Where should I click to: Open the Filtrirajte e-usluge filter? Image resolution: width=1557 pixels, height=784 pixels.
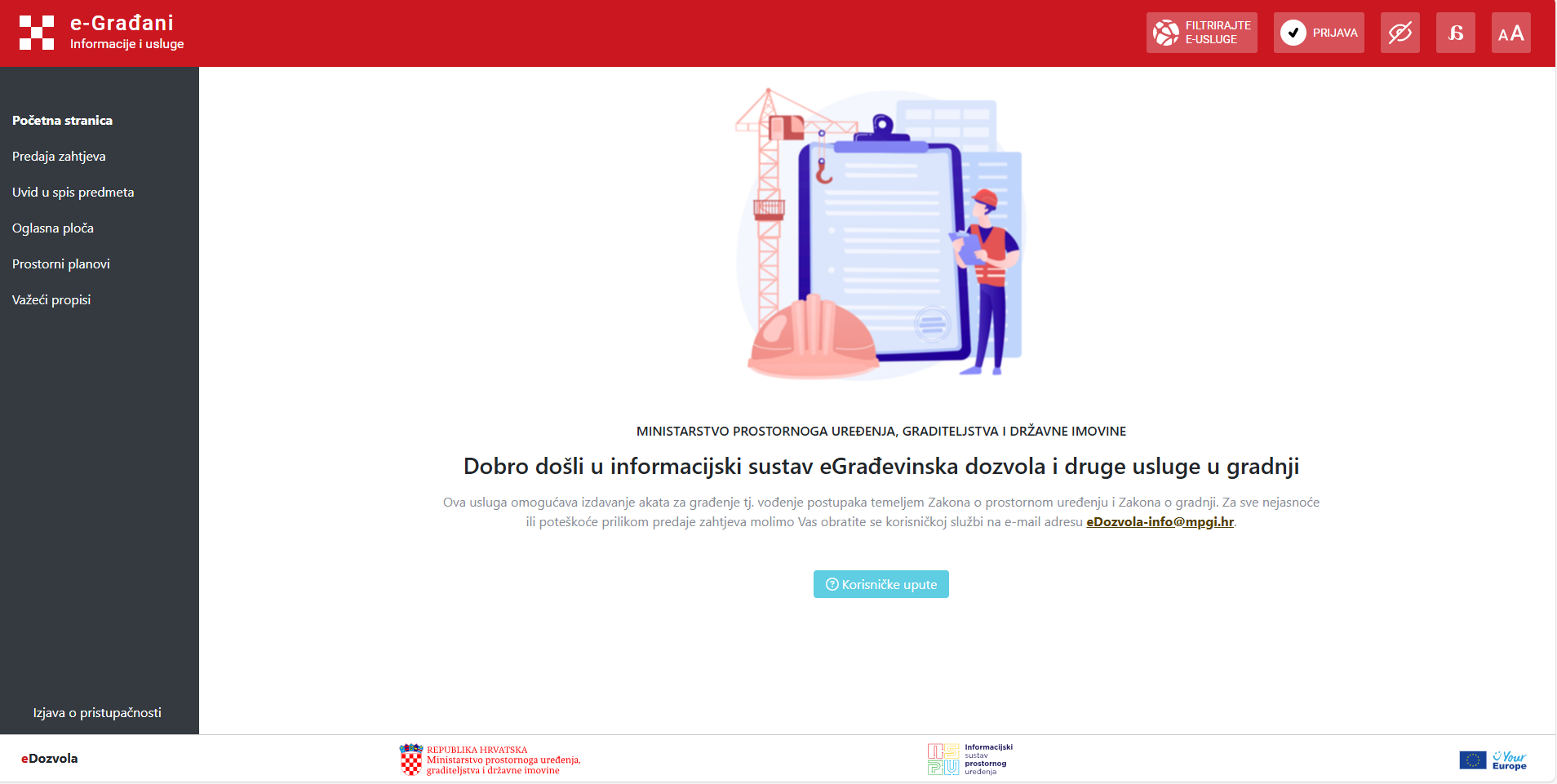[x=1201, y=33]
